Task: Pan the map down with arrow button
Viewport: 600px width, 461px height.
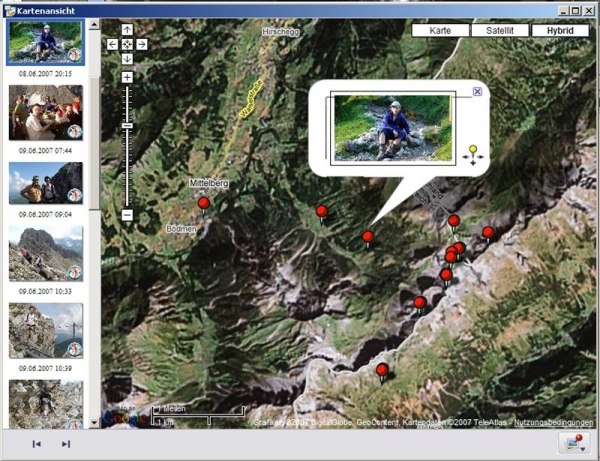Action: pos(127,58)
